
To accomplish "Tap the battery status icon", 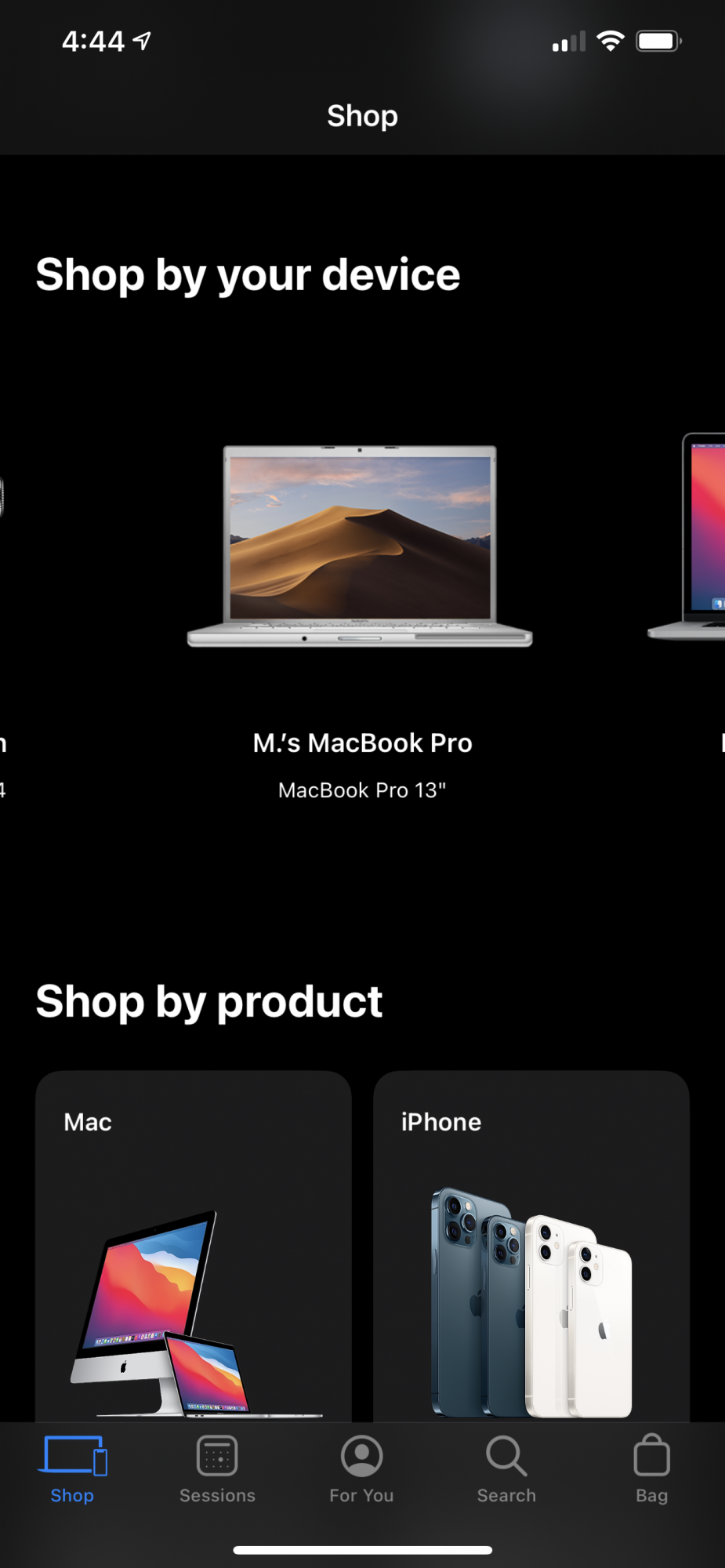I will (658, 41).
